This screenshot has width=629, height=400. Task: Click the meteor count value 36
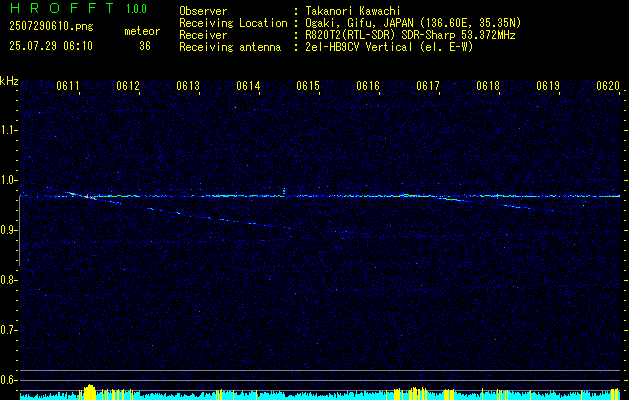pos(145,46)
